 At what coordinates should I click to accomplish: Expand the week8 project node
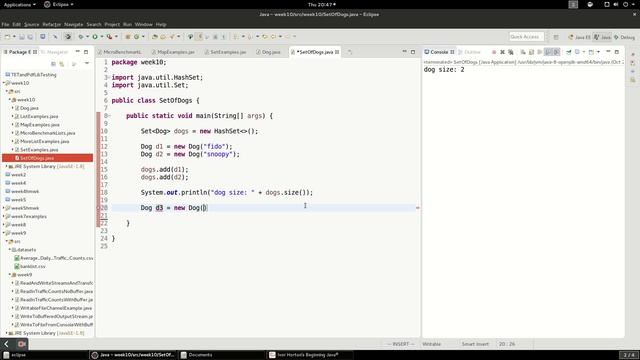click(x=4, y=224)
